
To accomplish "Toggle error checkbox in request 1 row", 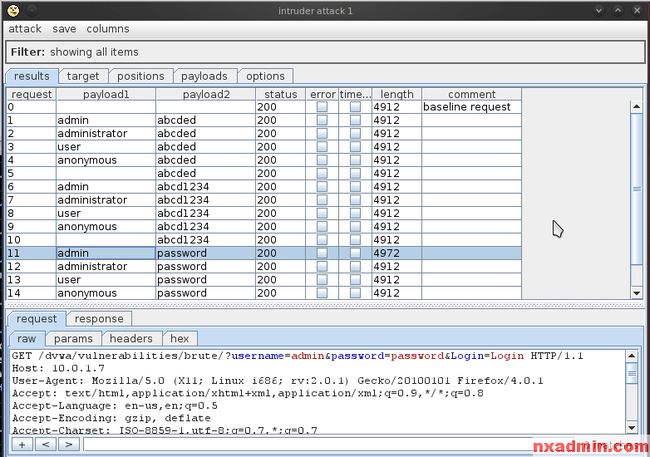I will (x=322, y=120).
